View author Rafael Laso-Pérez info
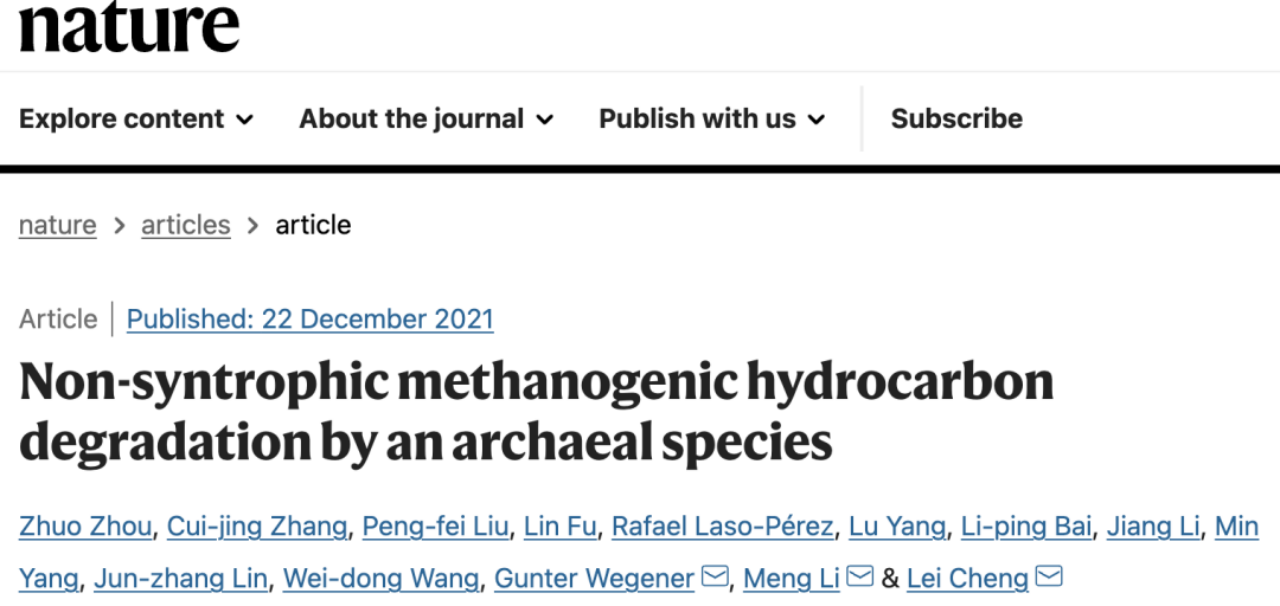The image size is (1280, 606). 722,526
